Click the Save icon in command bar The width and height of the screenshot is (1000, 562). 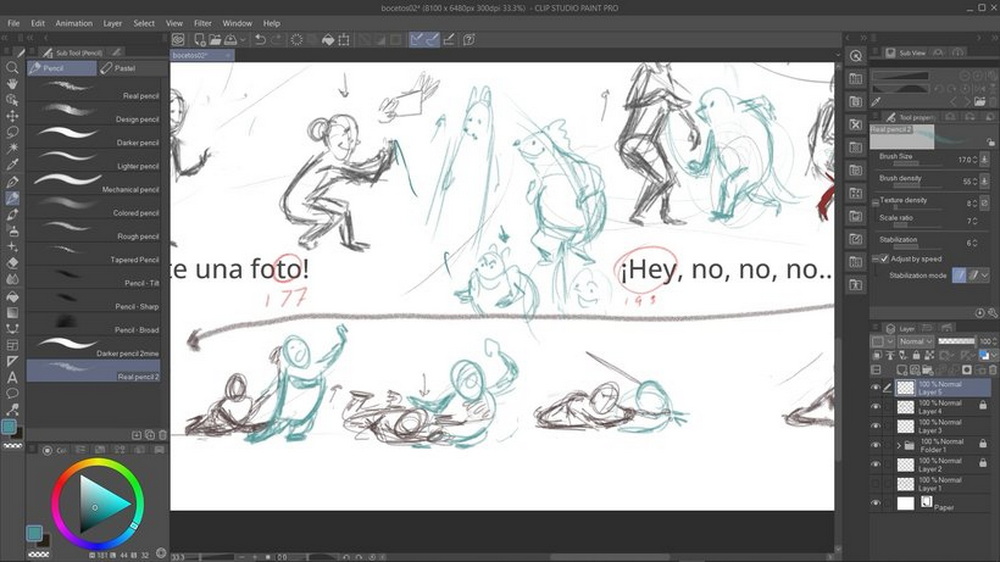[231, 40]
